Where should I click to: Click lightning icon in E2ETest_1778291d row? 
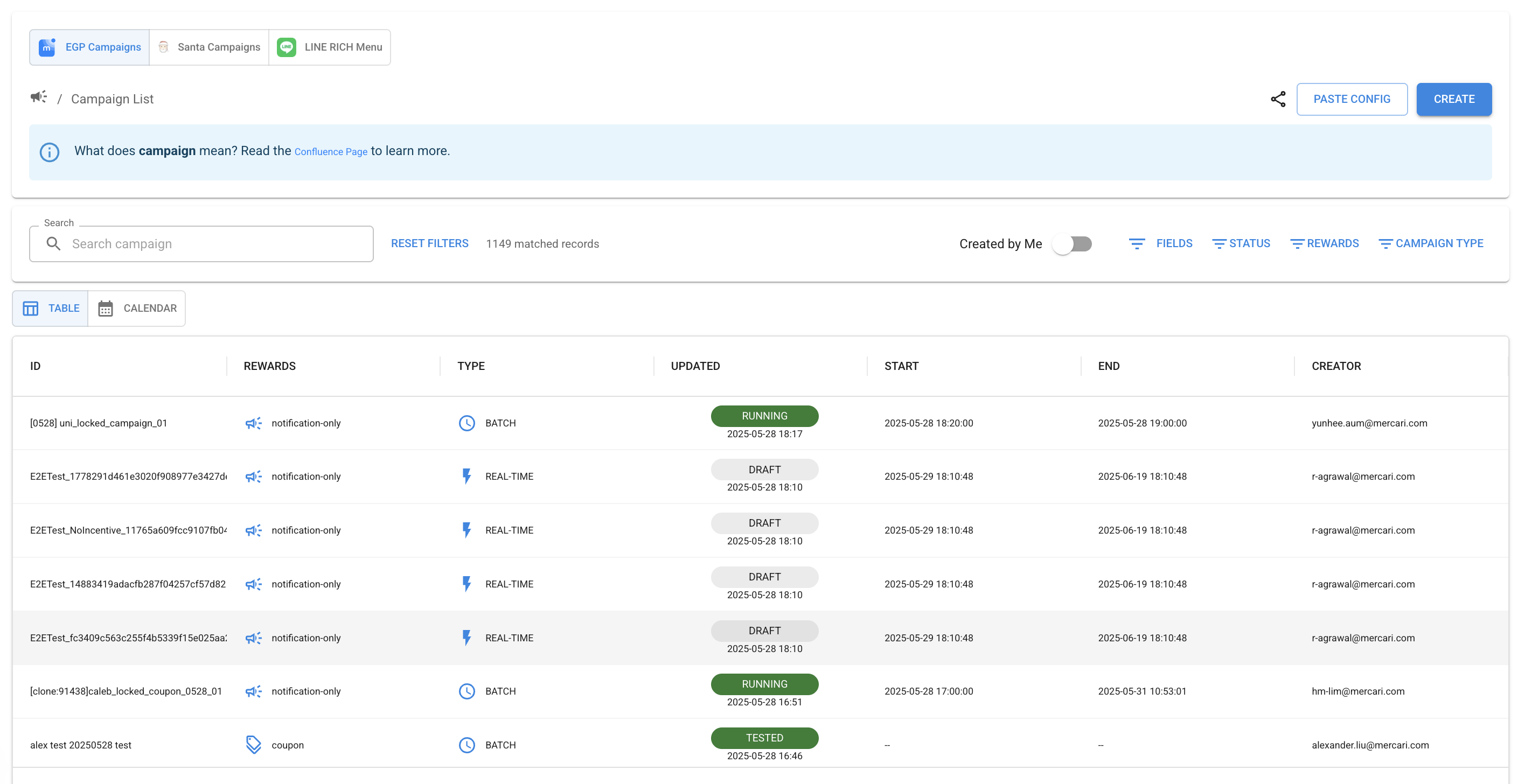pyautogui.click(x=466, y=476)
